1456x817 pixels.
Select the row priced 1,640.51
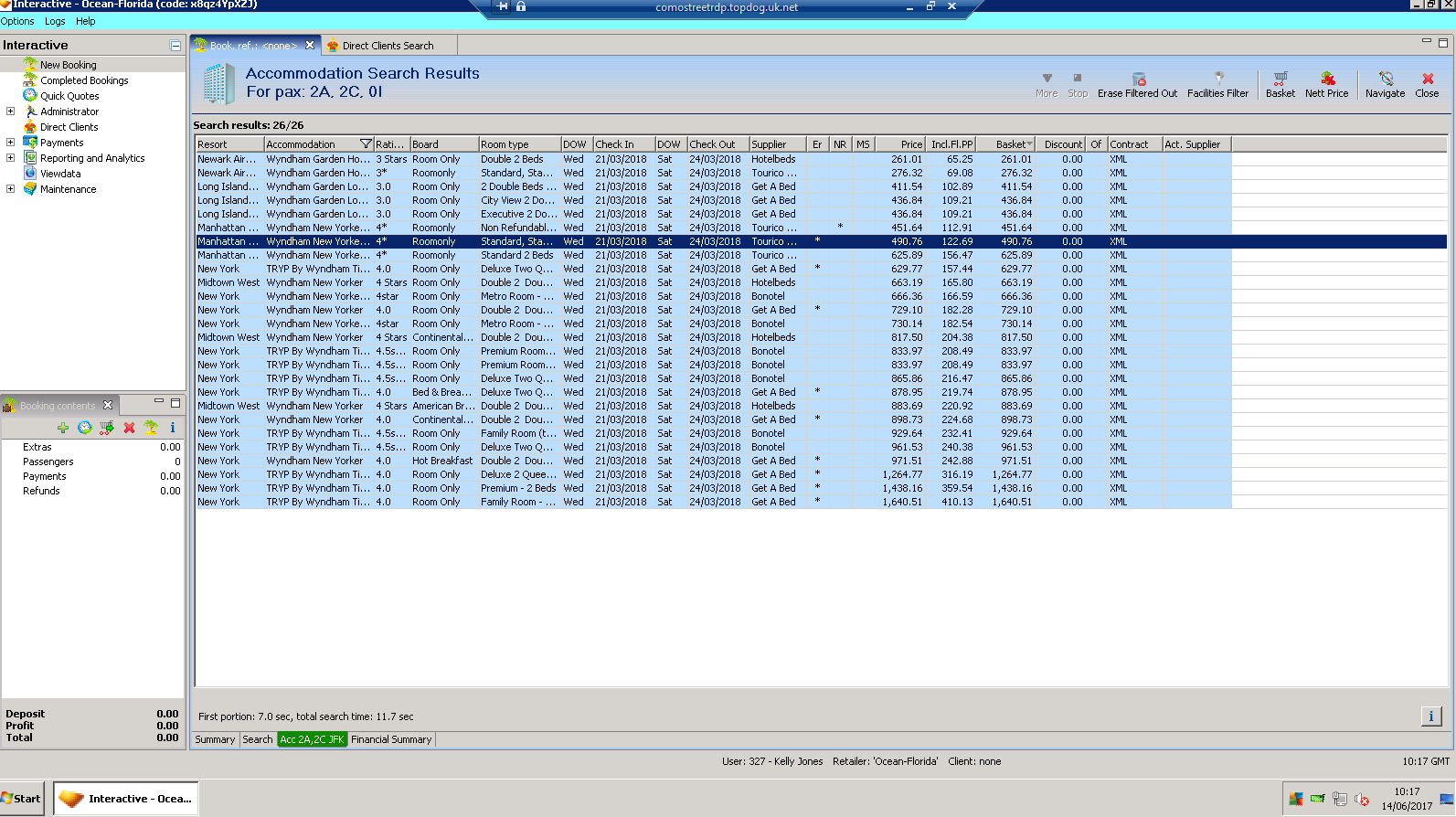714,502
